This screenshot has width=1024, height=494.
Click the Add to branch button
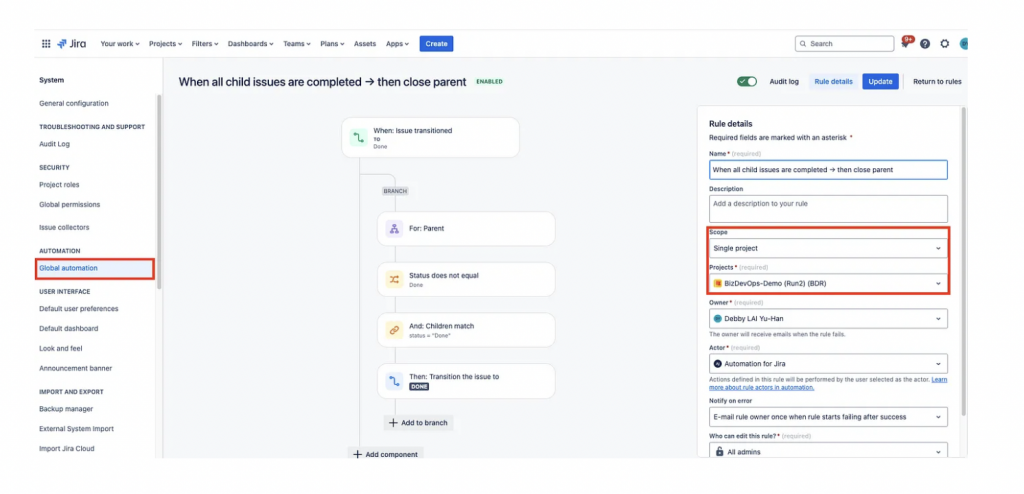[419, 423]
